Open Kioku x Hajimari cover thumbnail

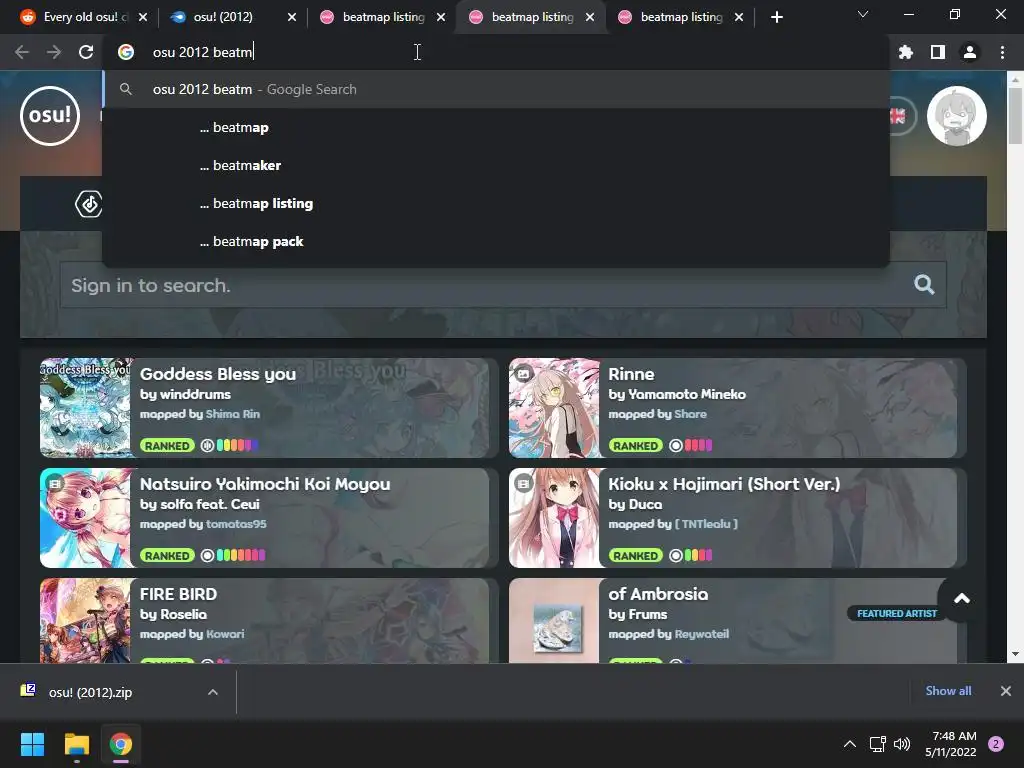tap(554, 518)
